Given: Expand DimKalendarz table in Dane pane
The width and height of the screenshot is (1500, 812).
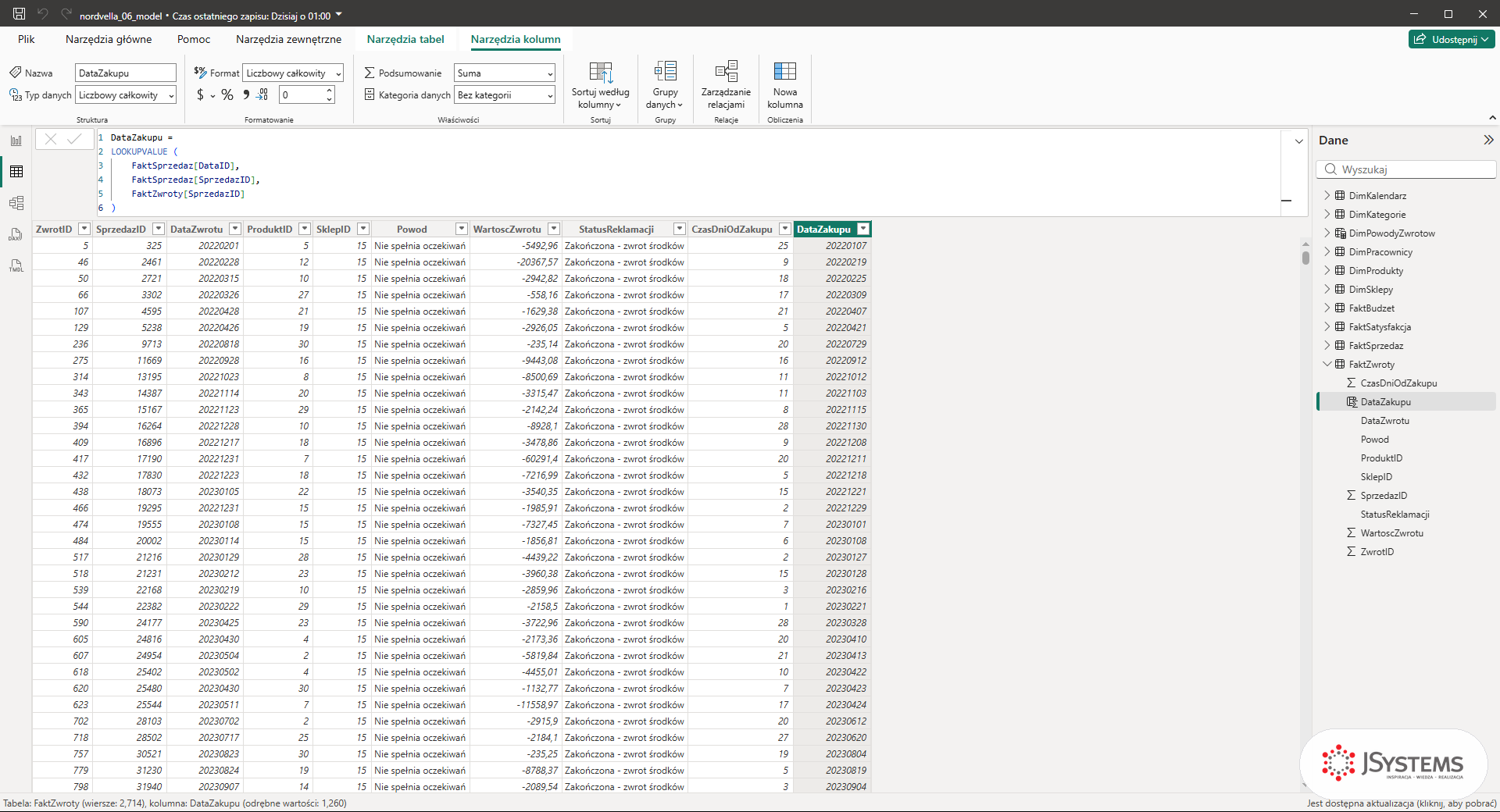Looking at the screenshot, I should [x=1327, y=195].
